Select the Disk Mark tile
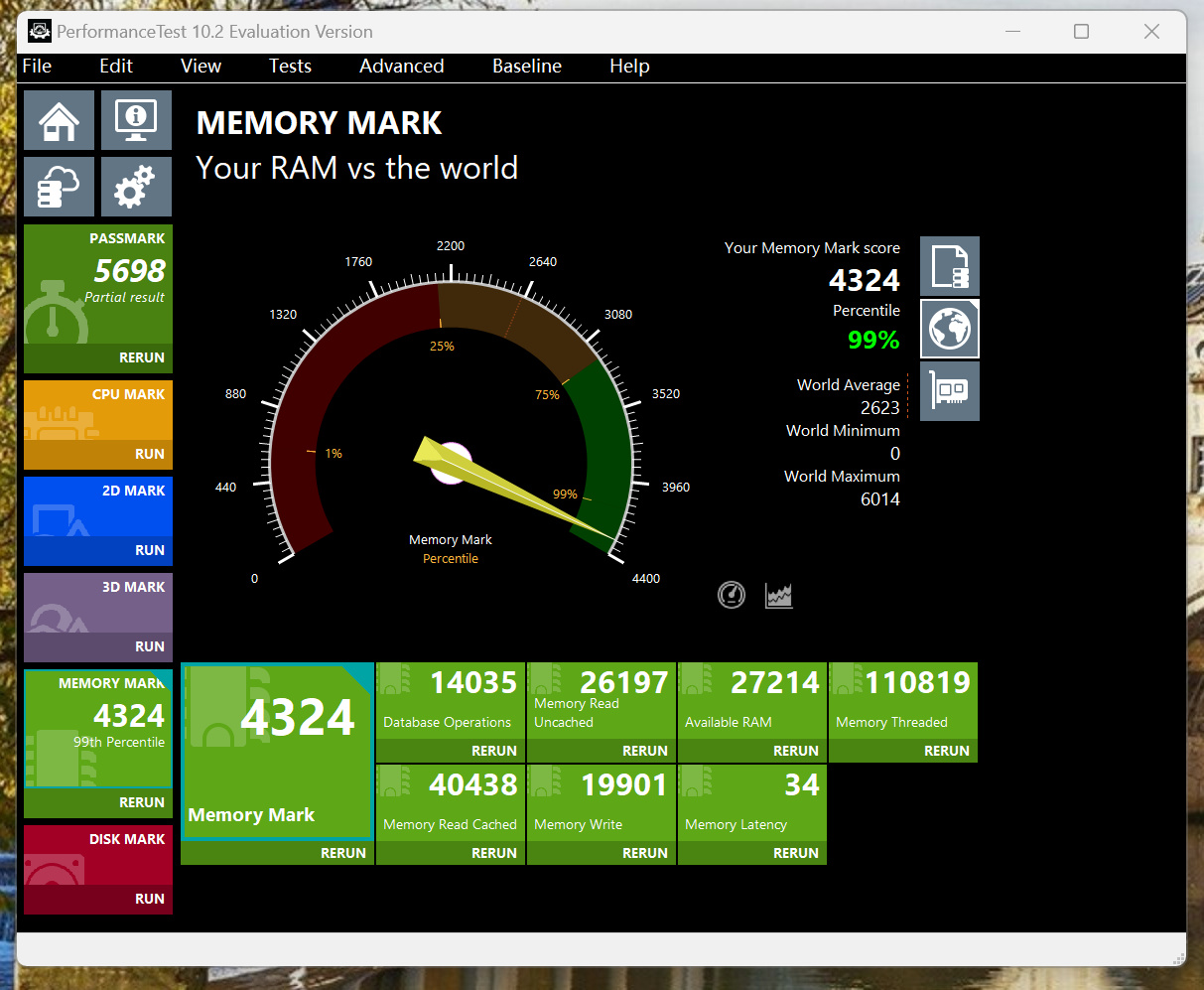 point(98,855)
